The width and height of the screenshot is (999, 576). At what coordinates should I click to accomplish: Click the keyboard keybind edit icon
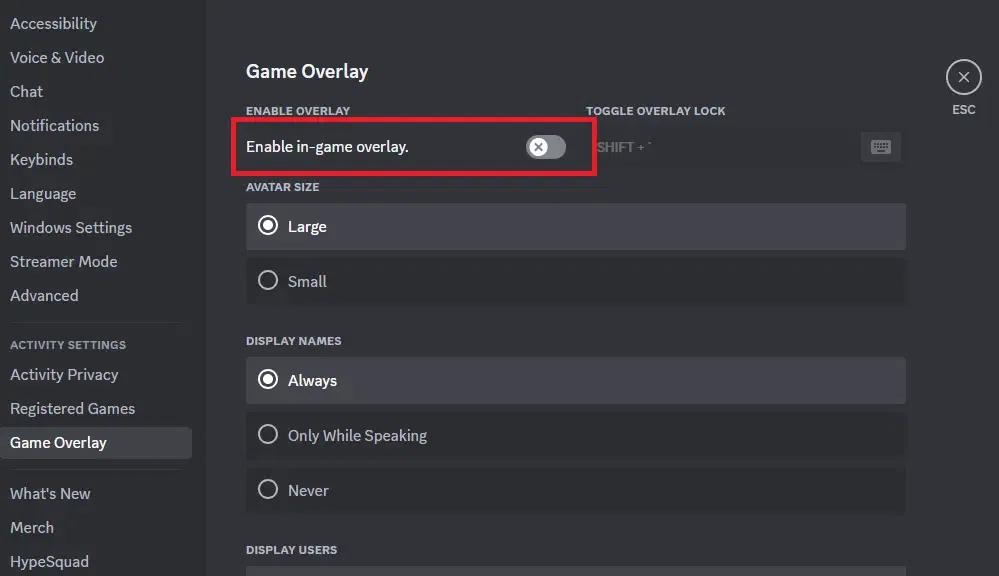point(880,147)
